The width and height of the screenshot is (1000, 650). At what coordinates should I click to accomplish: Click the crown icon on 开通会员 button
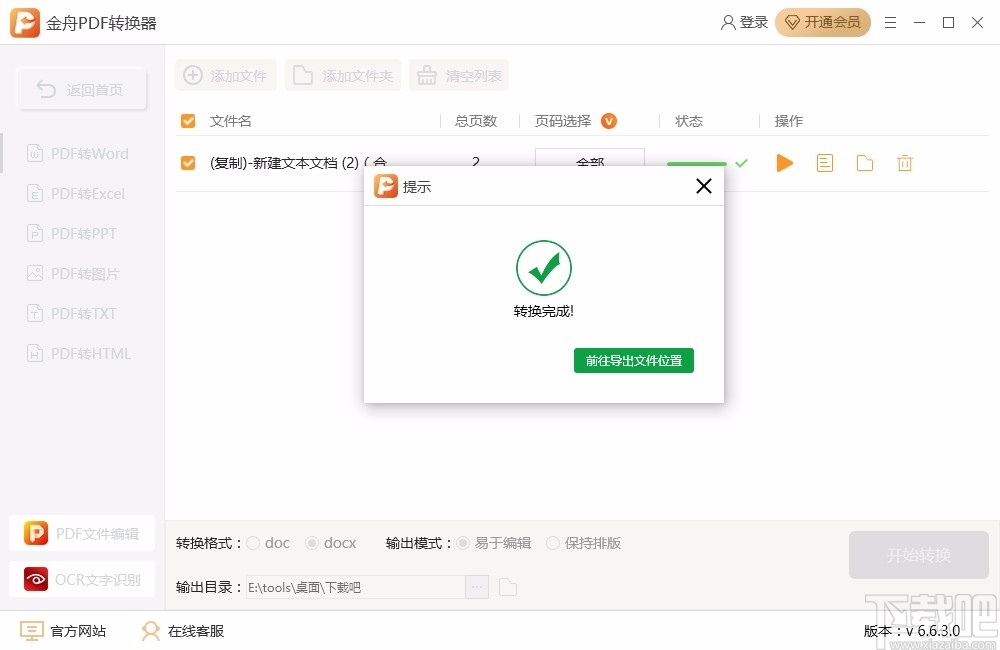(x=793, y=21)
